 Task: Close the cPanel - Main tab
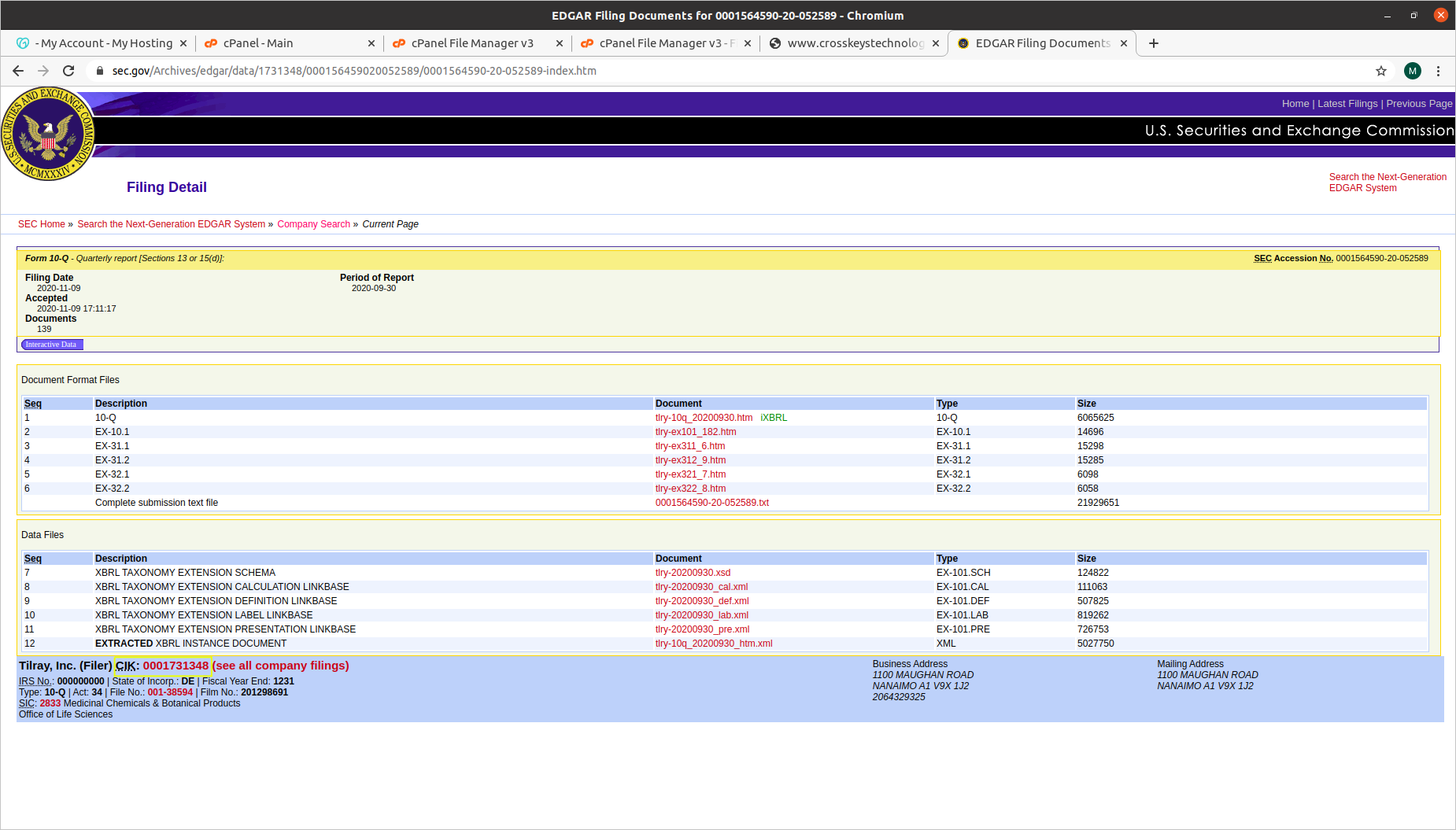coord(371,43)
